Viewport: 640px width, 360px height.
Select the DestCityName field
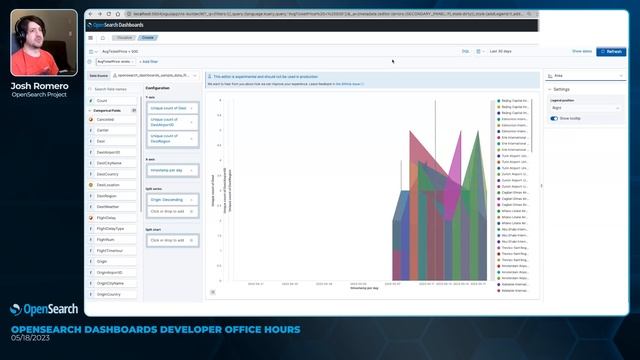click(112, 163)
